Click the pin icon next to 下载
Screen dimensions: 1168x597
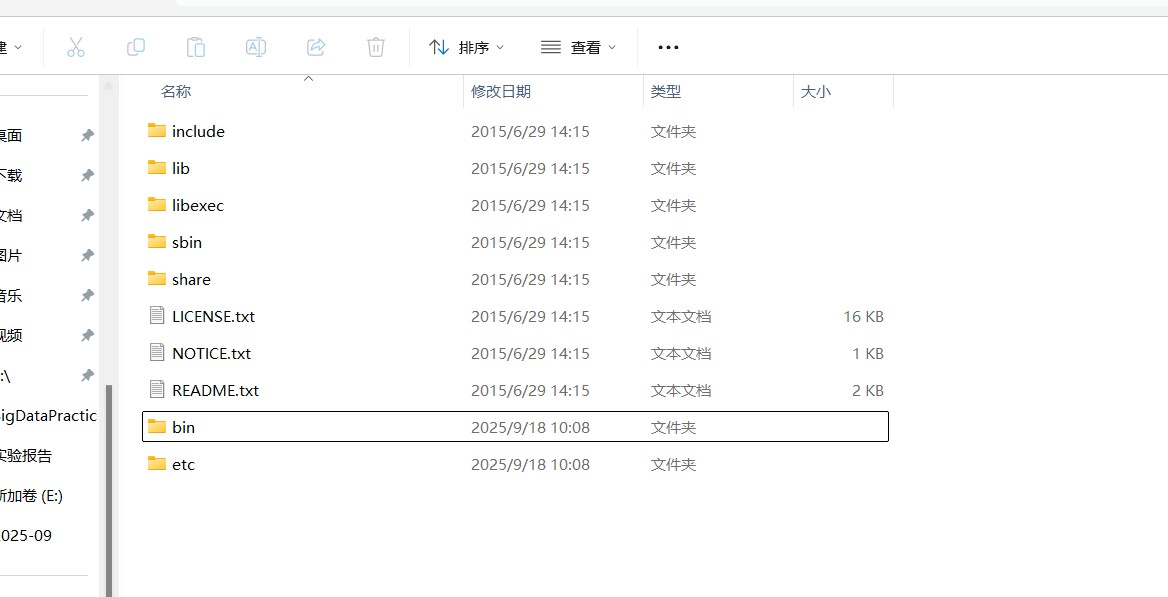tap(86, 175)
